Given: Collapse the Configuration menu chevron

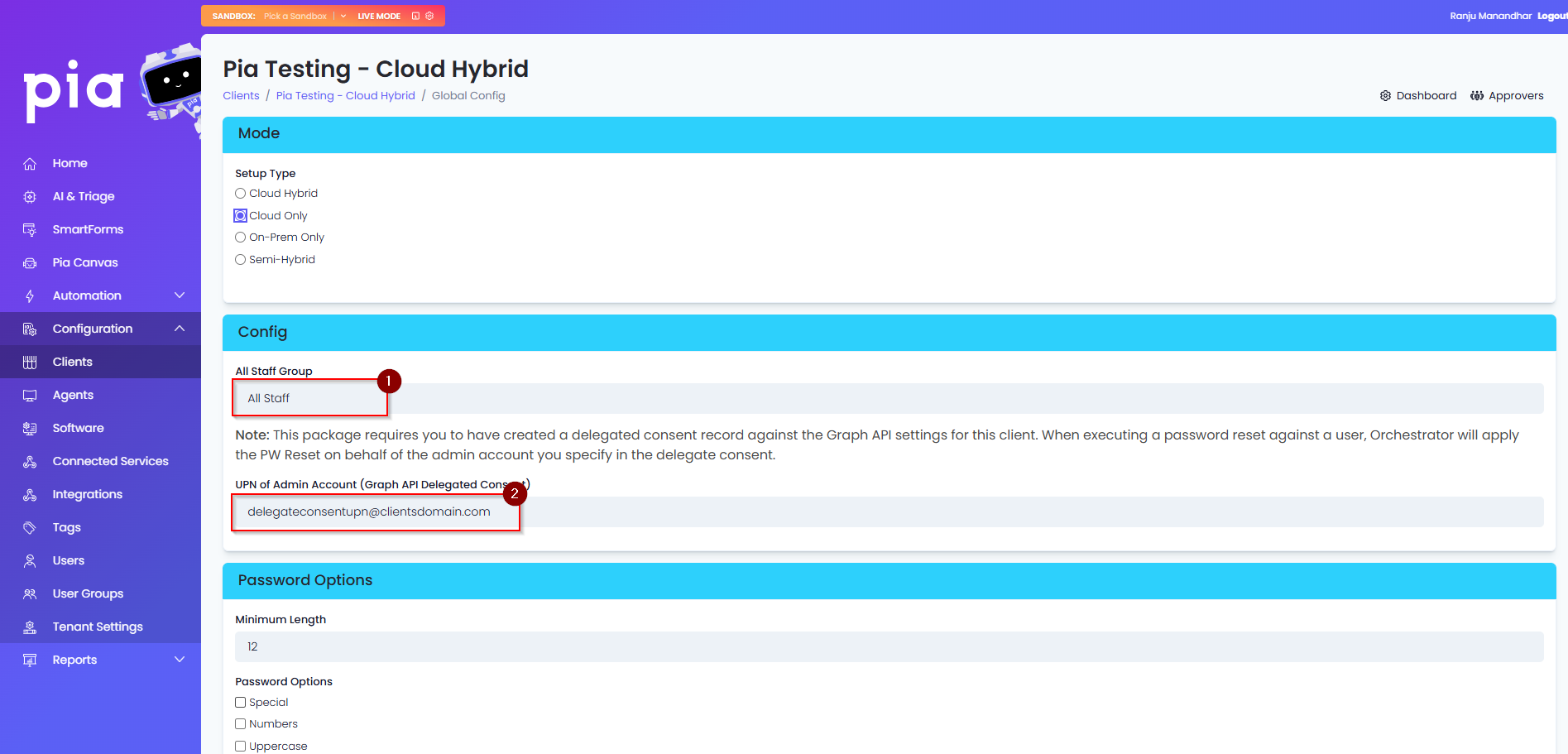Looking at the screenshot, I should tap(180, 329).
